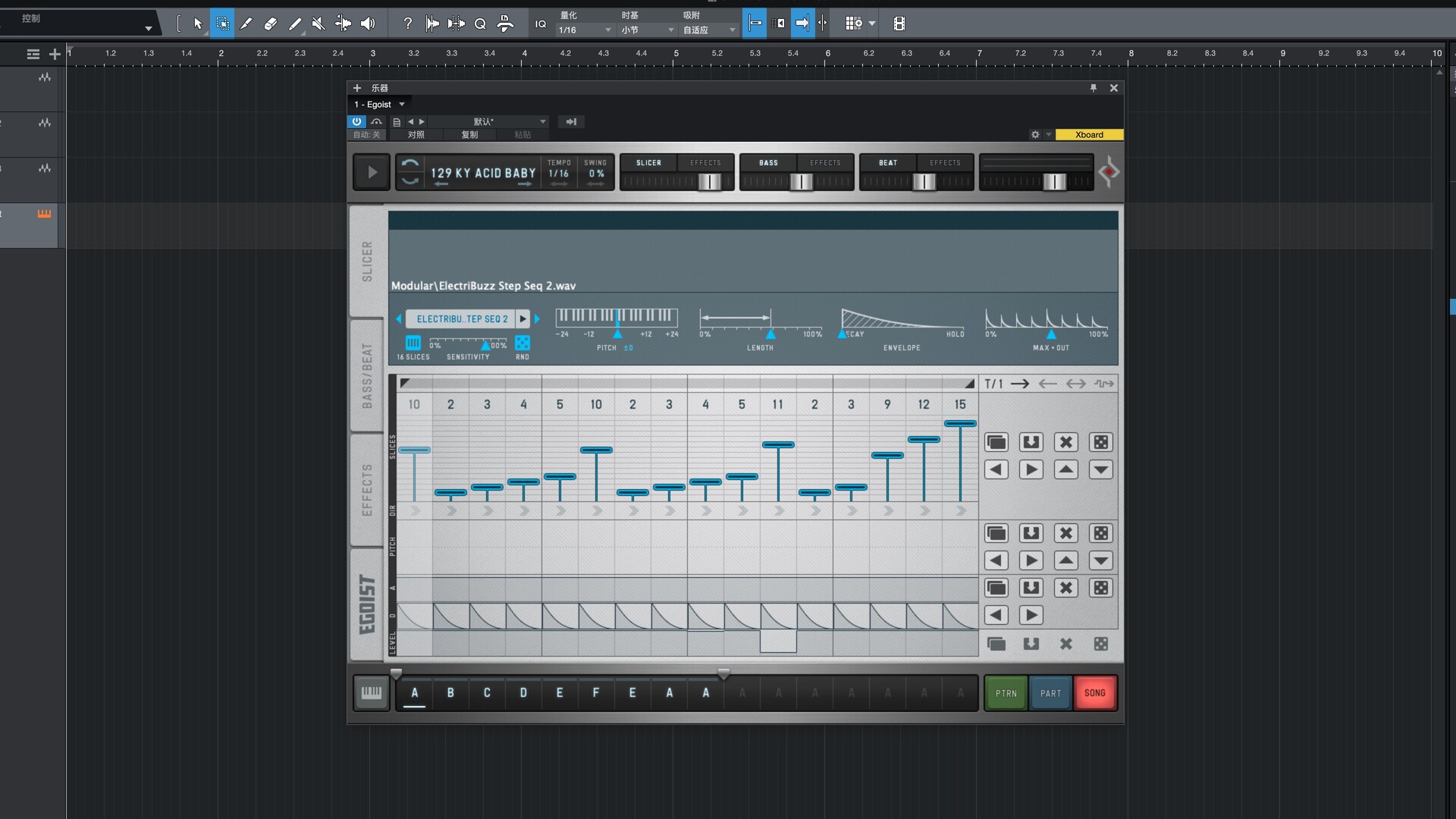
Task: Select the Listen (speaker) tool
Action: pyautogui.click(x=368, y=24)
